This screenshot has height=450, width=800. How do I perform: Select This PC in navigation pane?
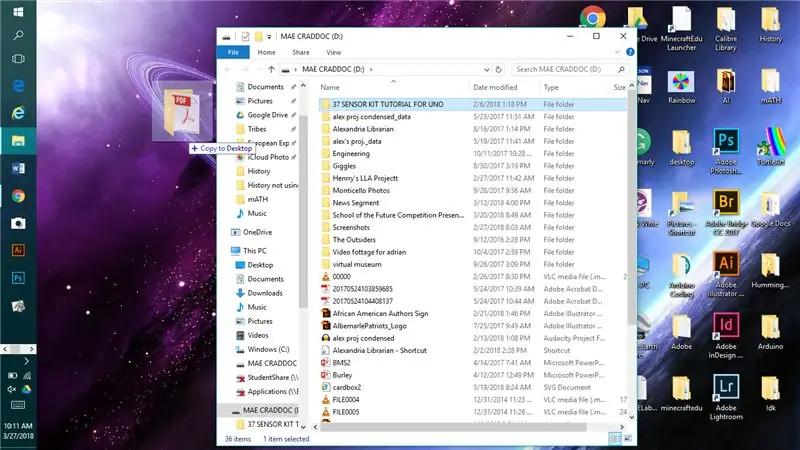[254, 251]
